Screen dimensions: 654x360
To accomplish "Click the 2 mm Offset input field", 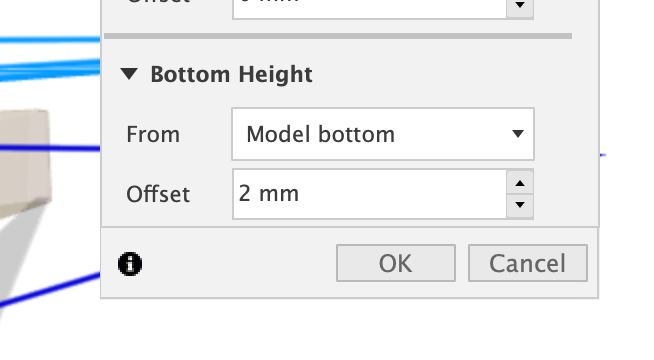I will (x=370, y=194).
